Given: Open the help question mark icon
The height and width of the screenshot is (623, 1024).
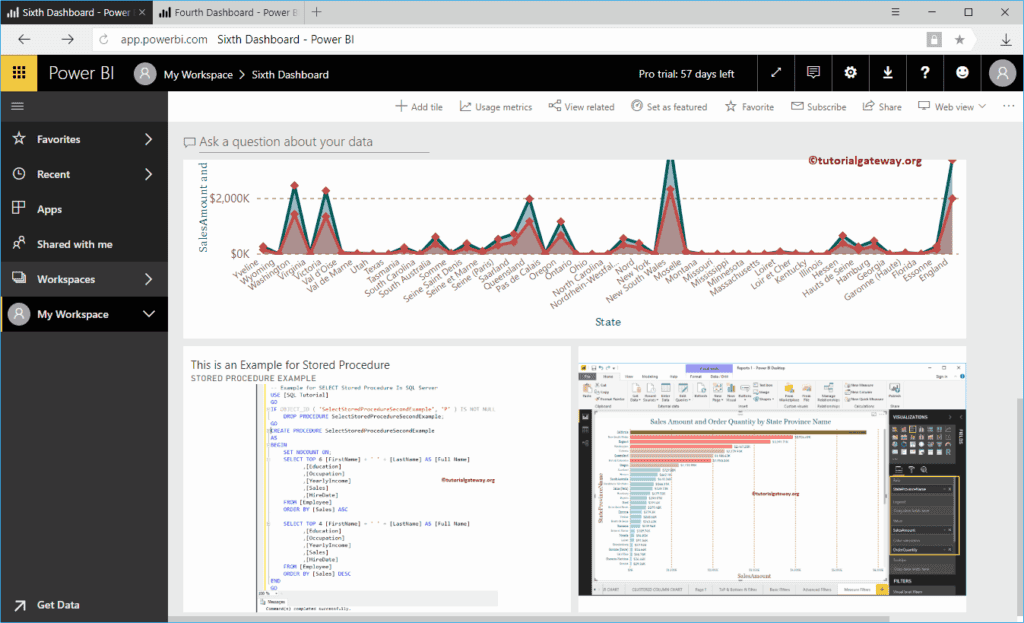Looking at the screenshot, I should (x=925, y=73).
